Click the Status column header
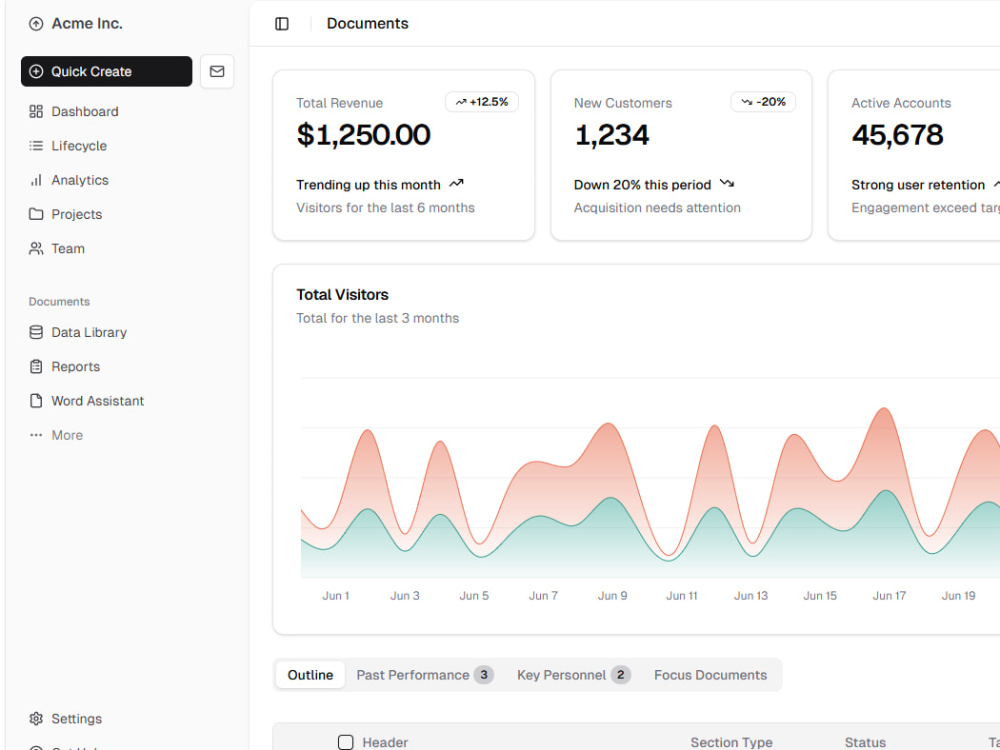Image resolution: width=1000 pixels, height=750 pixels. [865, 742]
